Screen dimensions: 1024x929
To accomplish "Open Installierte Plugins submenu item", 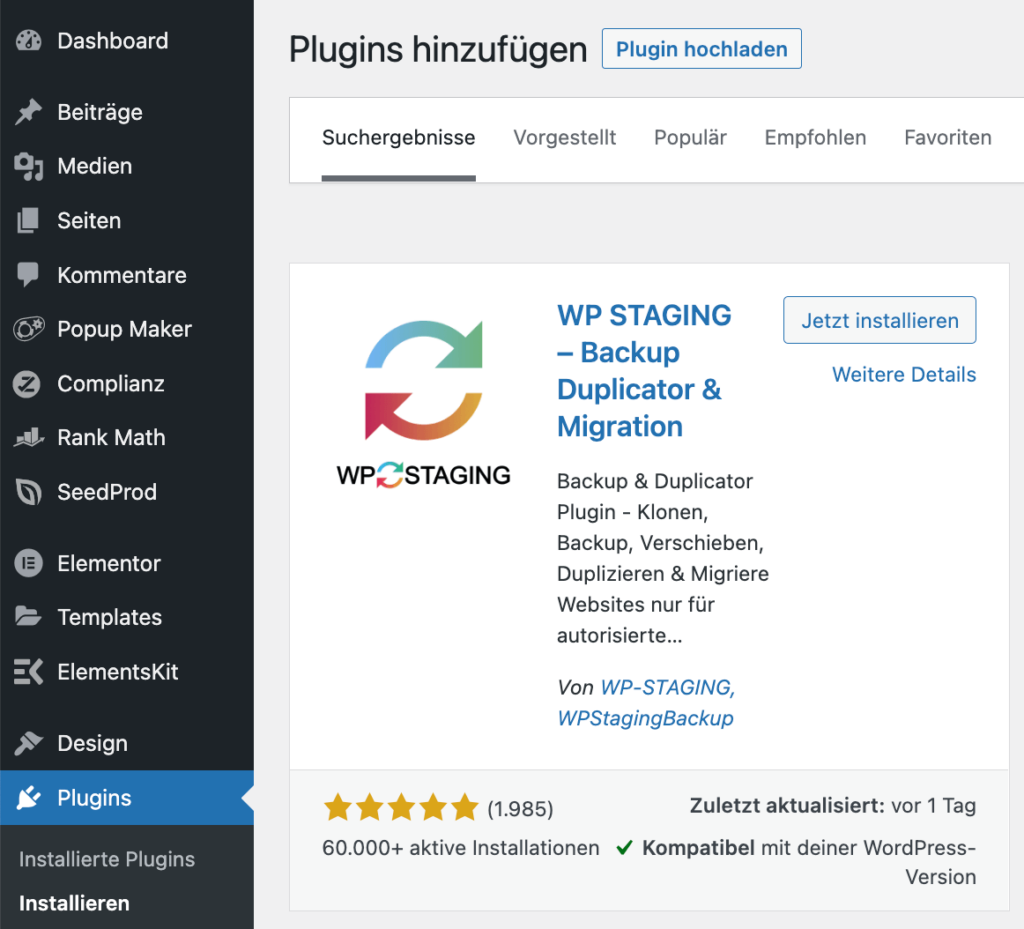I will click(x=107, y=859).
